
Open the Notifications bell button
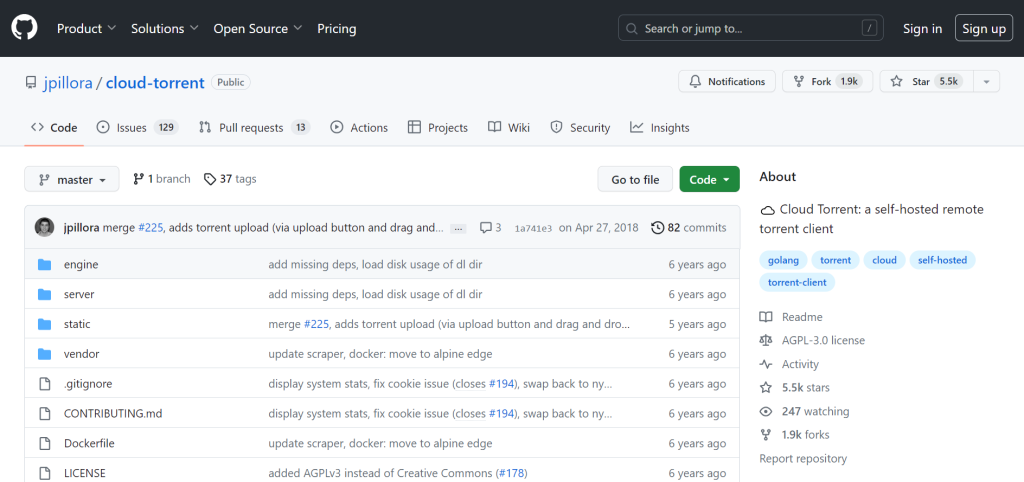727,82
